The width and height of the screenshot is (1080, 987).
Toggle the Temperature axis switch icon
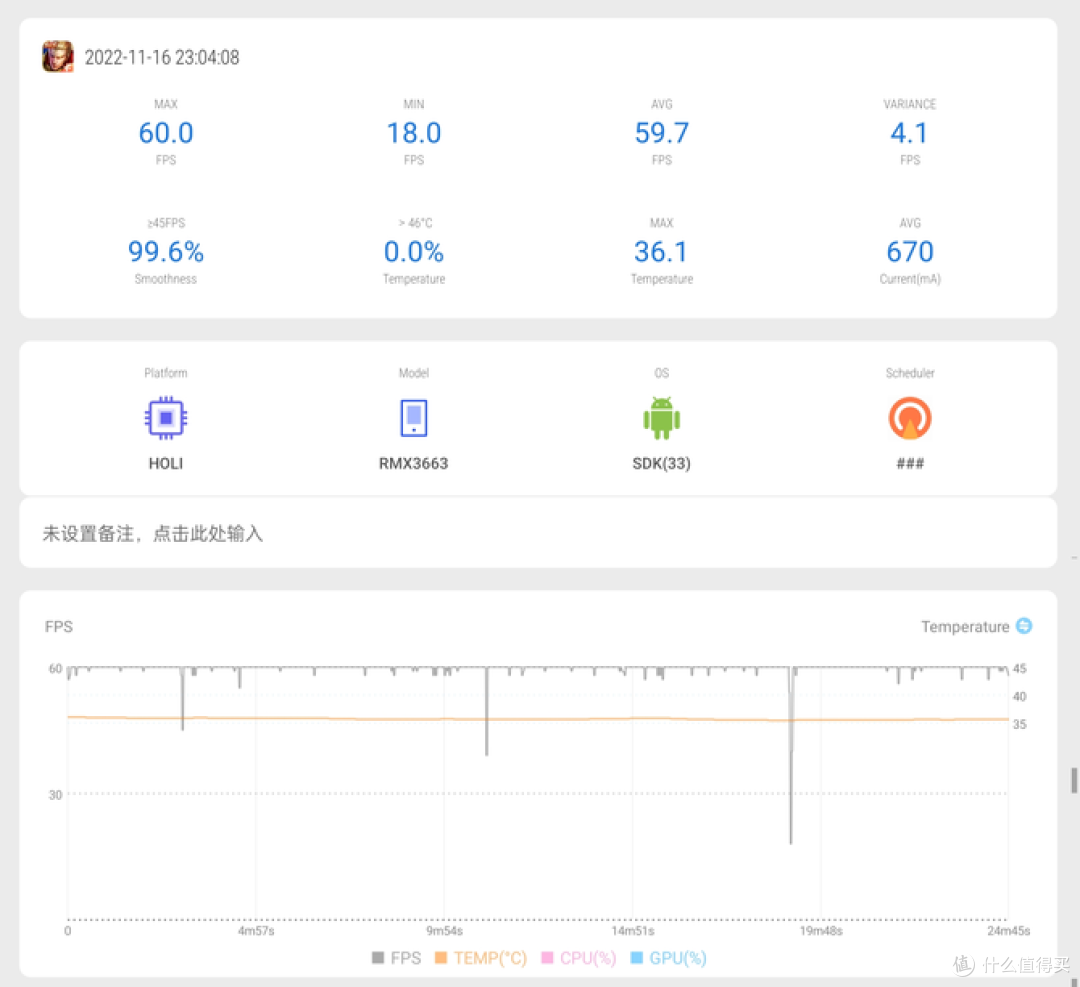click(1024, 625)
